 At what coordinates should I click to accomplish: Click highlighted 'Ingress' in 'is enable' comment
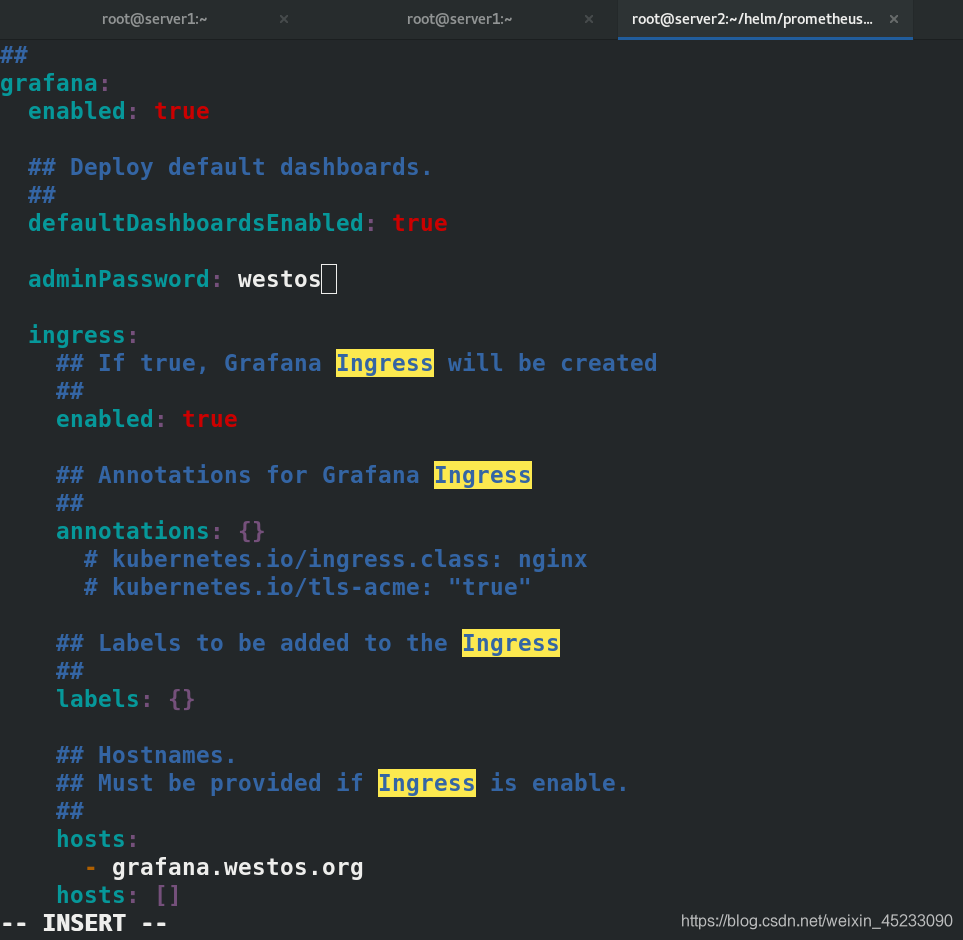point(427,783)
